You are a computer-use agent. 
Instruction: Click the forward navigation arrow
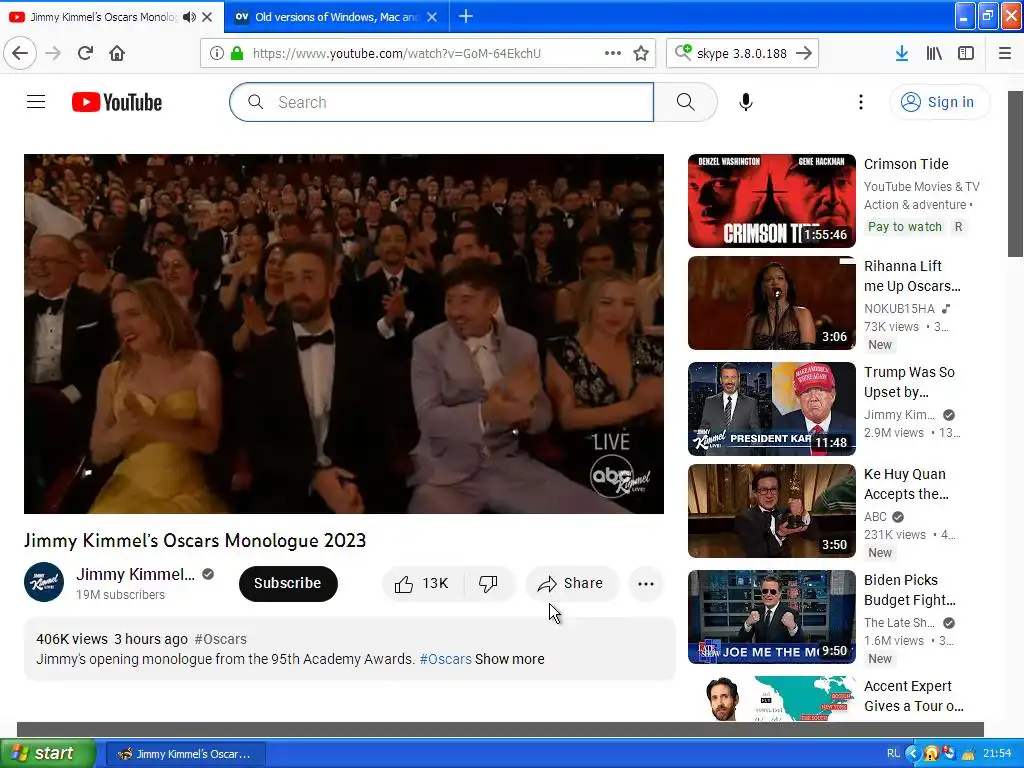(53, 53)
